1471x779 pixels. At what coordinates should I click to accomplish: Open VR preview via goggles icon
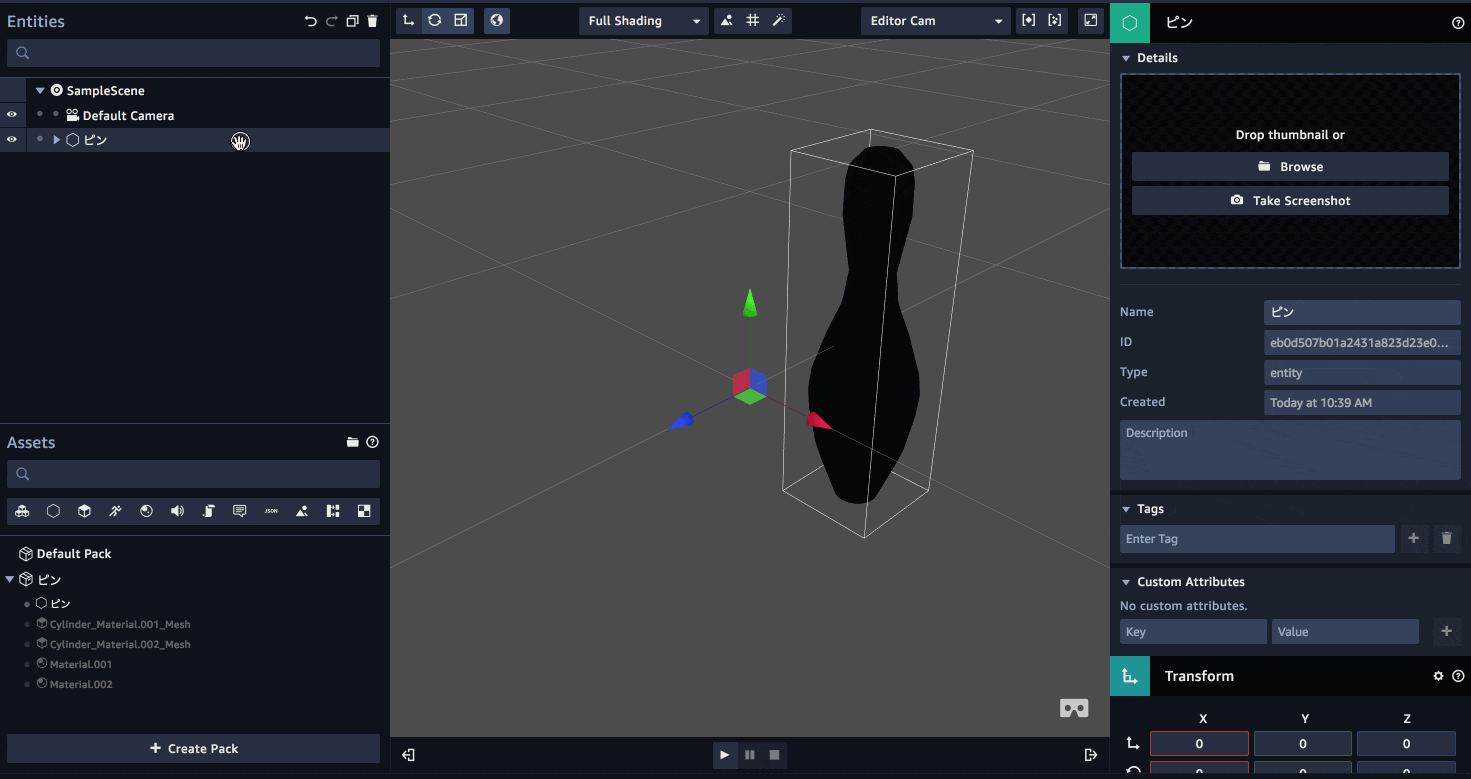coord(1073,708)
